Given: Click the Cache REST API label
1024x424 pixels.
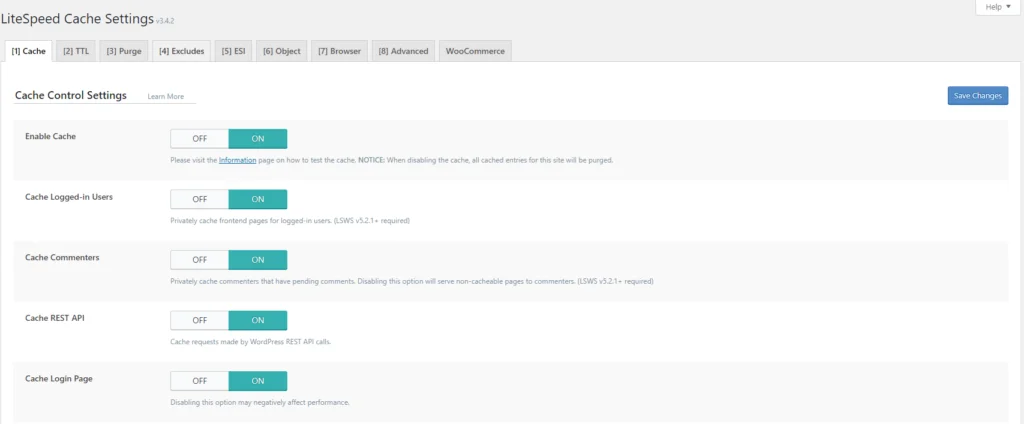Looking at the screenshot, I should pos(55,318).
